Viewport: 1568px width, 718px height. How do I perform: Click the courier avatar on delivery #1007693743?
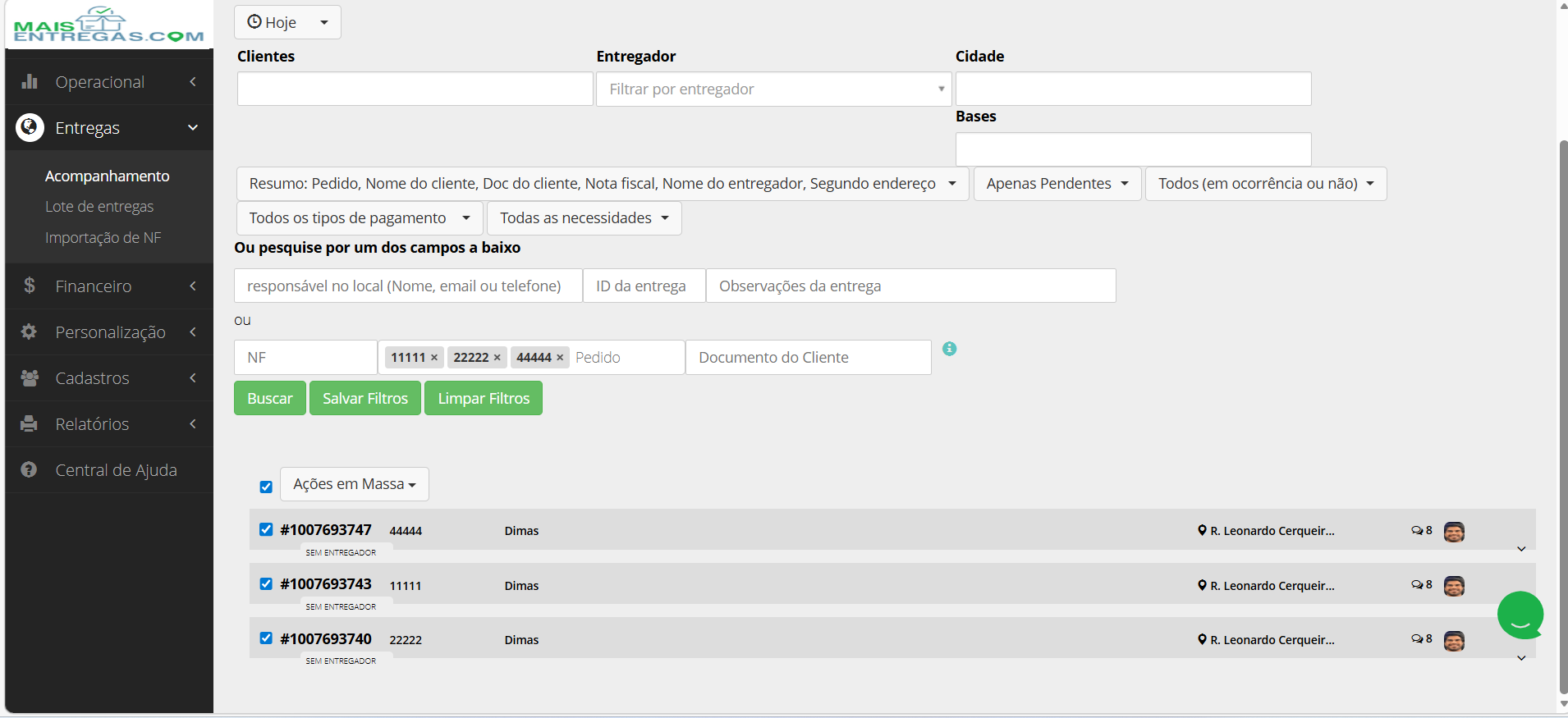pyautogui.click(x=1454, y=586)
